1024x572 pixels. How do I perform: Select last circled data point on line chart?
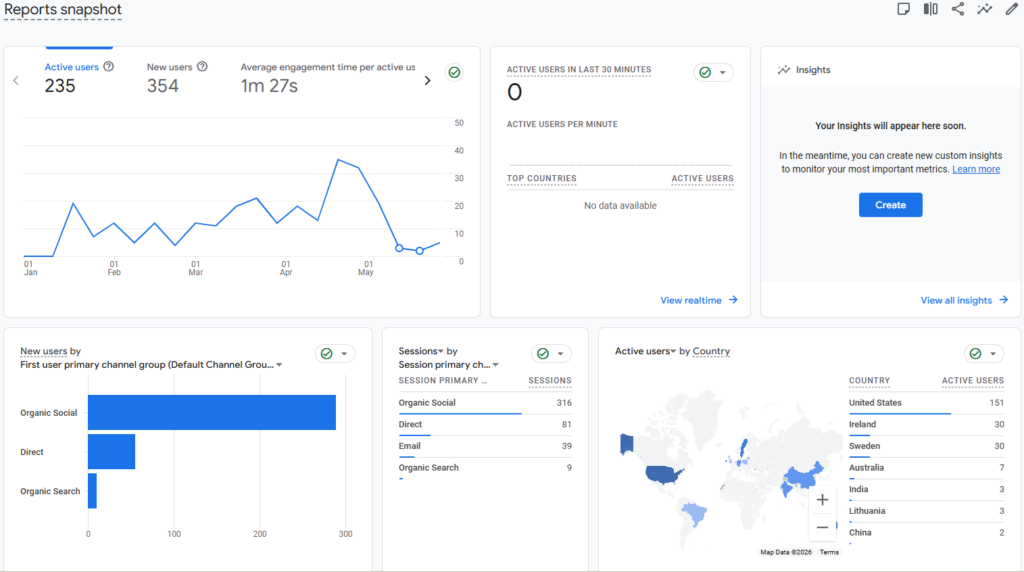(419, 251)
